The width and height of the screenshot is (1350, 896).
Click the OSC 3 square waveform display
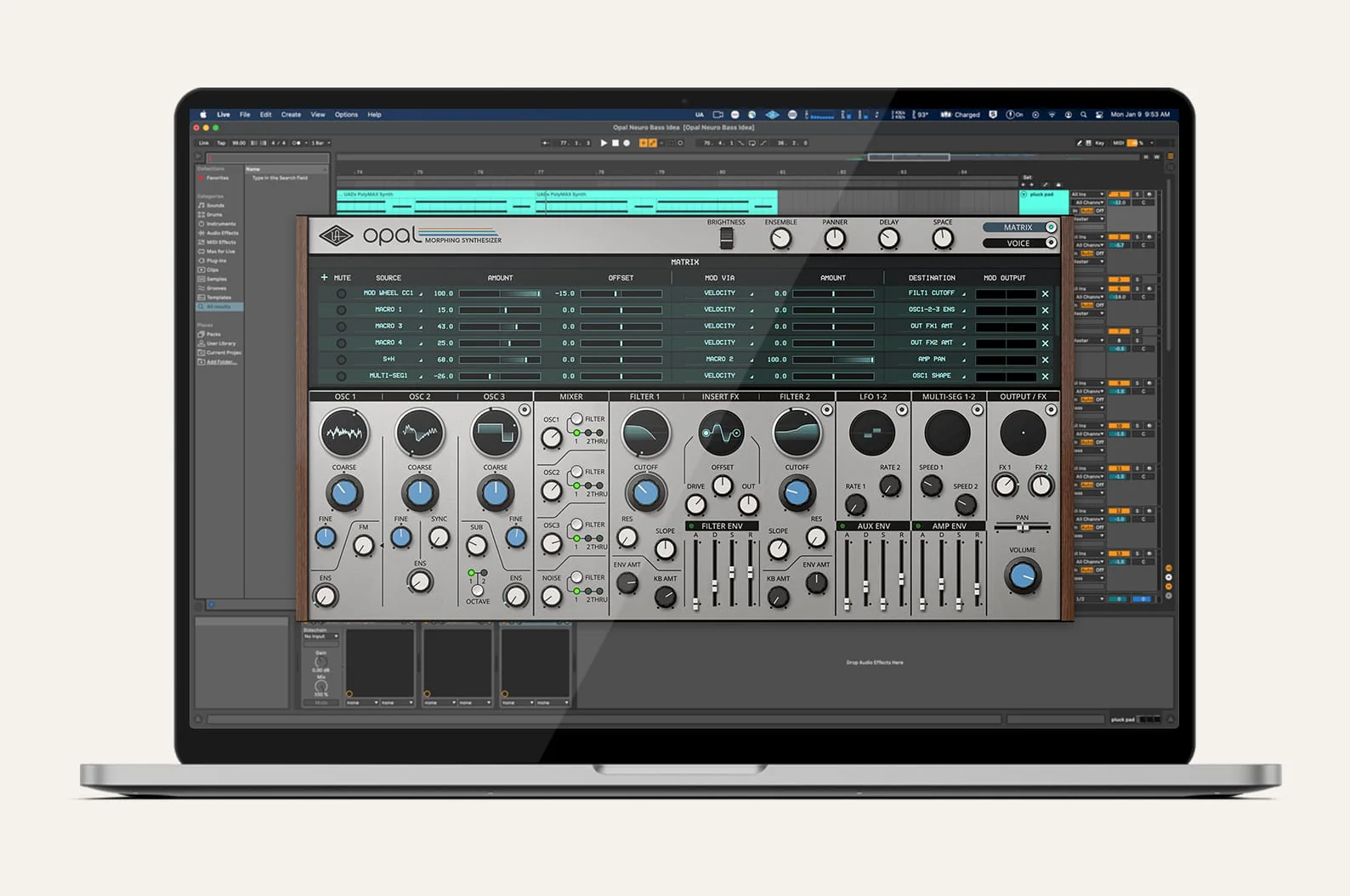click(496, 433)
